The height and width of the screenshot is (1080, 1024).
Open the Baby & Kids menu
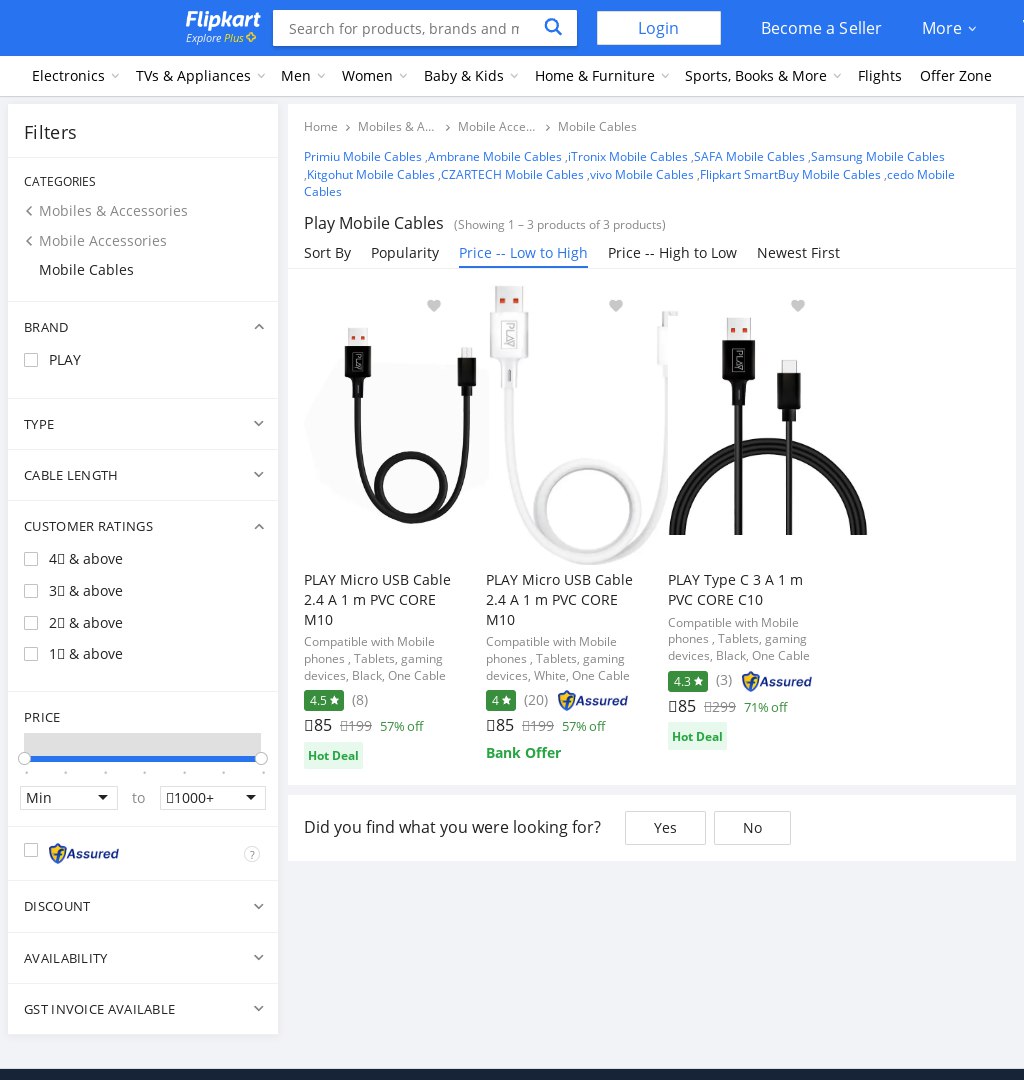pos(471,76)
